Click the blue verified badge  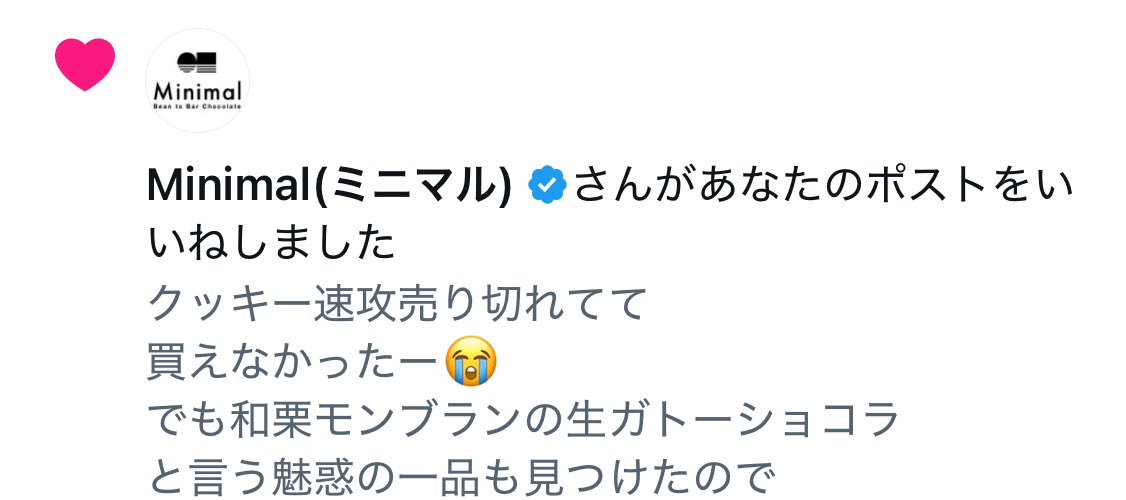coord(547,185)
